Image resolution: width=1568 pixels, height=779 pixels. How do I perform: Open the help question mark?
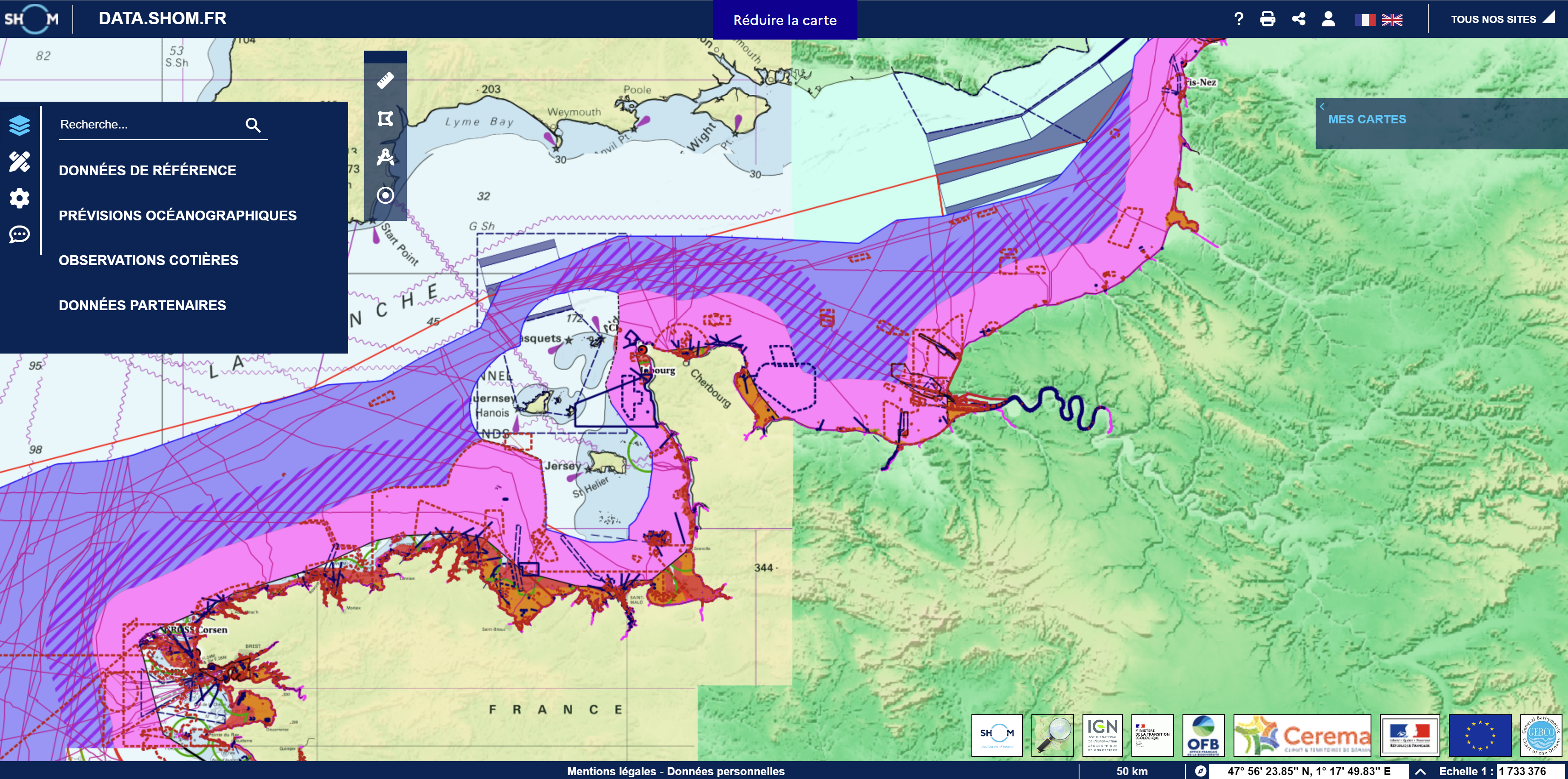point(1238,19)
